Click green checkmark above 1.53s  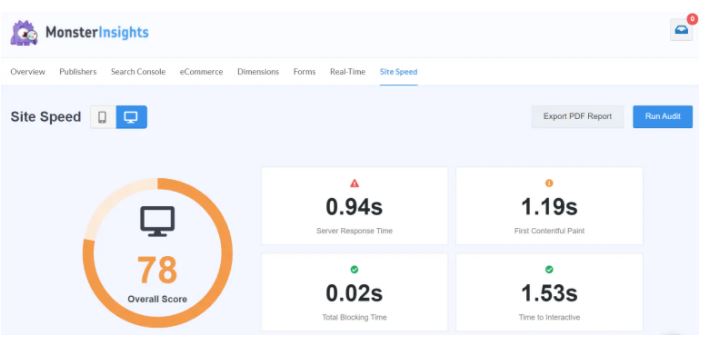point(549,269)
